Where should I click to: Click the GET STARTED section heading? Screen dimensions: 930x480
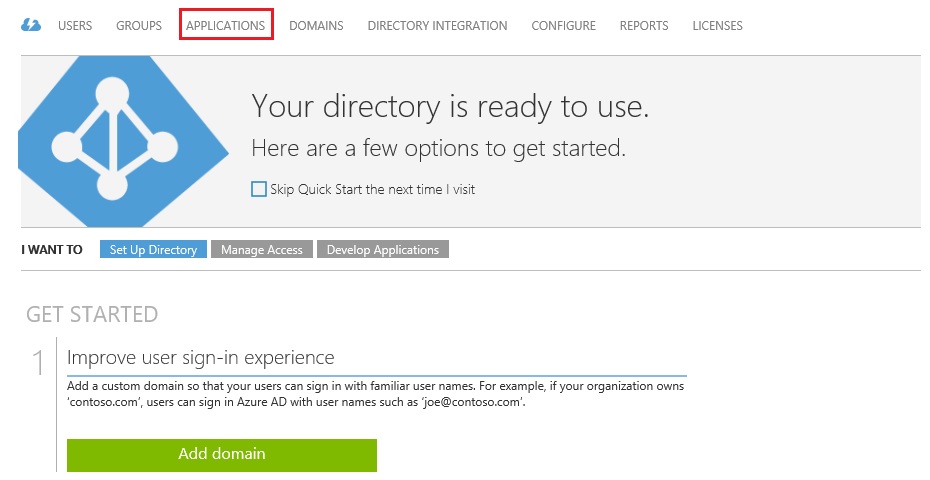[92, 314]
